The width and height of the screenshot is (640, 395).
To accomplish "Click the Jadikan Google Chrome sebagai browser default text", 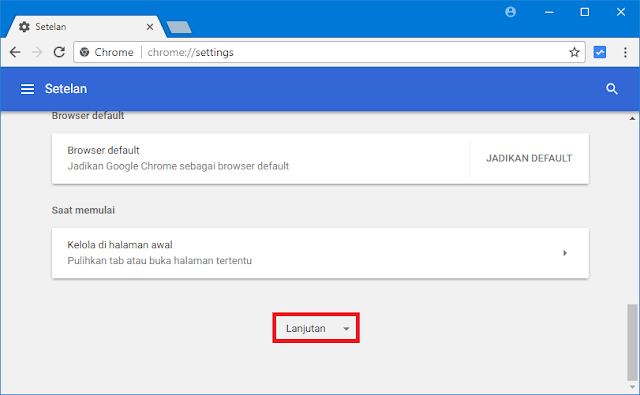I will click(178, 166).
